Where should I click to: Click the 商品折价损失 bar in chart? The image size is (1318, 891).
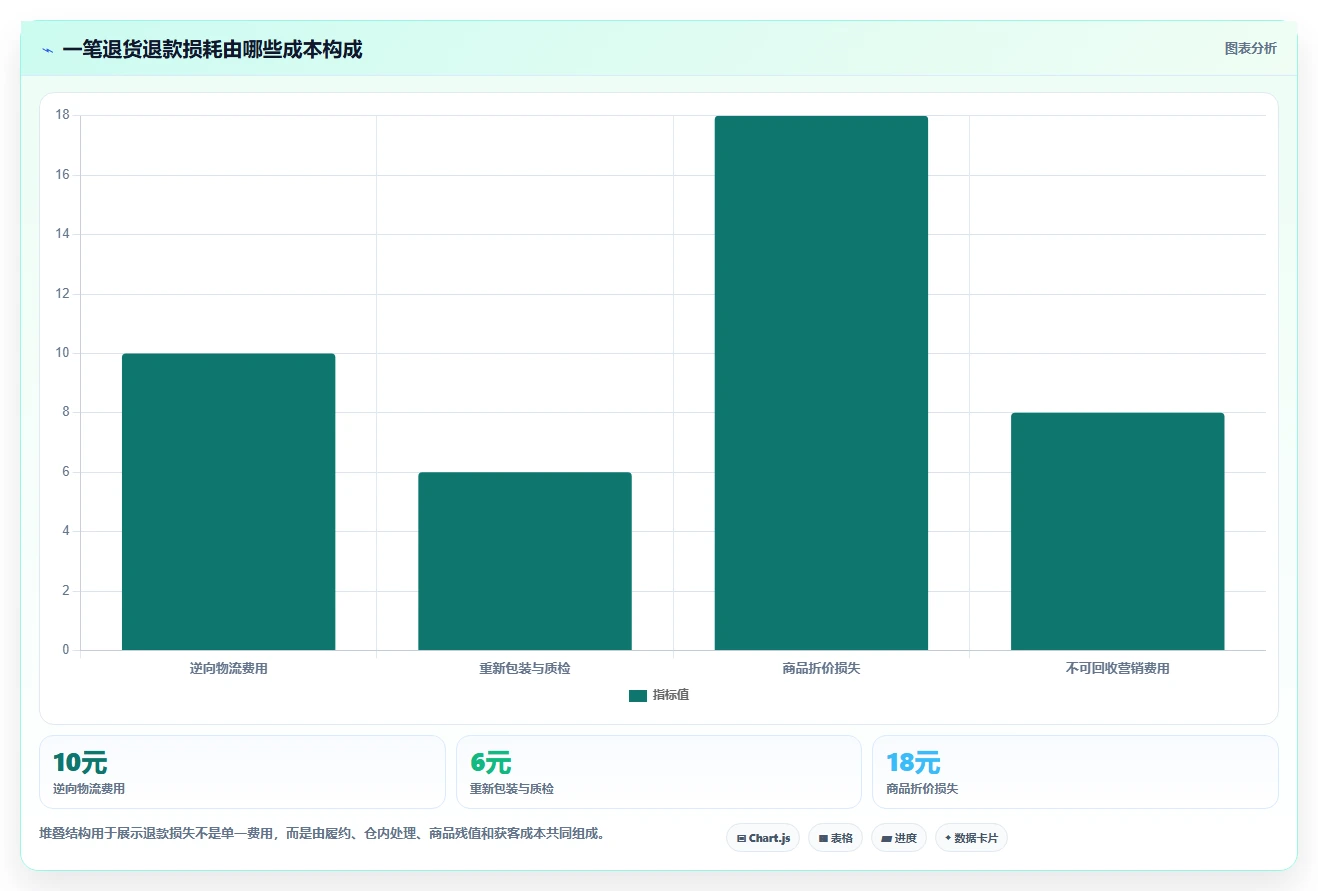click(x=821, y=383)
